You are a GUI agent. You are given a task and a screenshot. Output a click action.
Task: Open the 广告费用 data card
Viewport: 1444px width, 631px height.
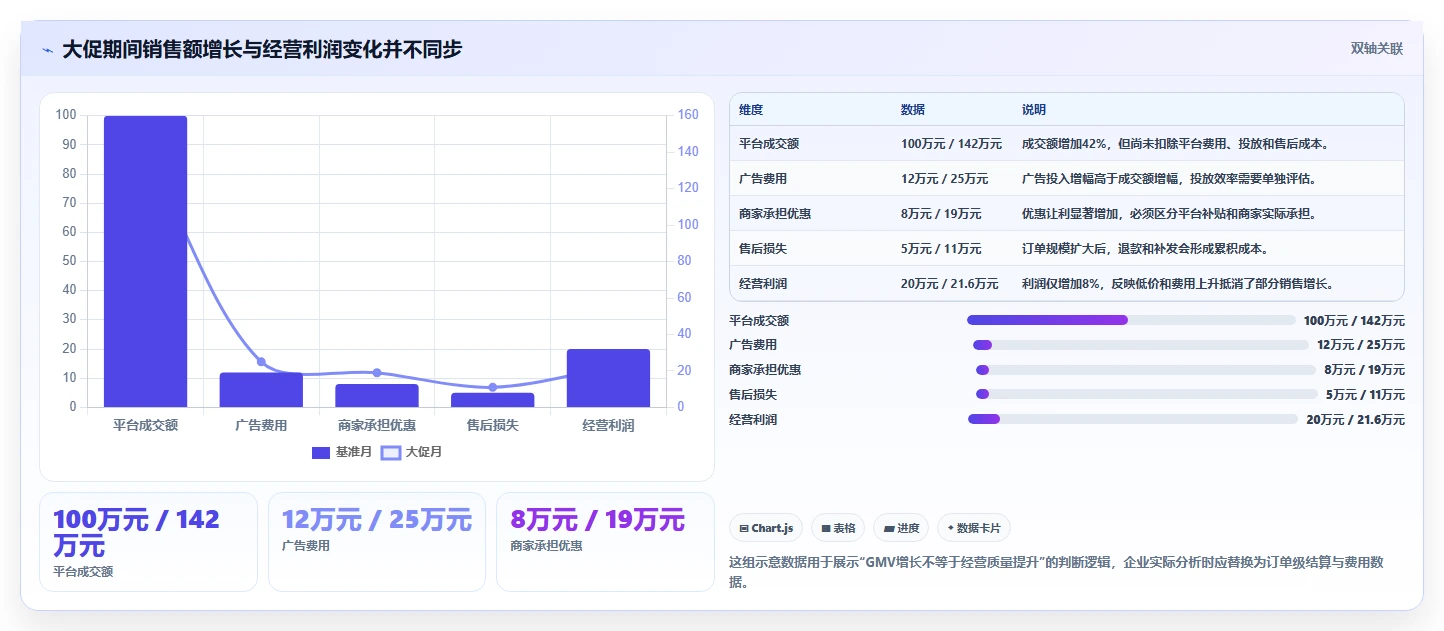point(376,542)
